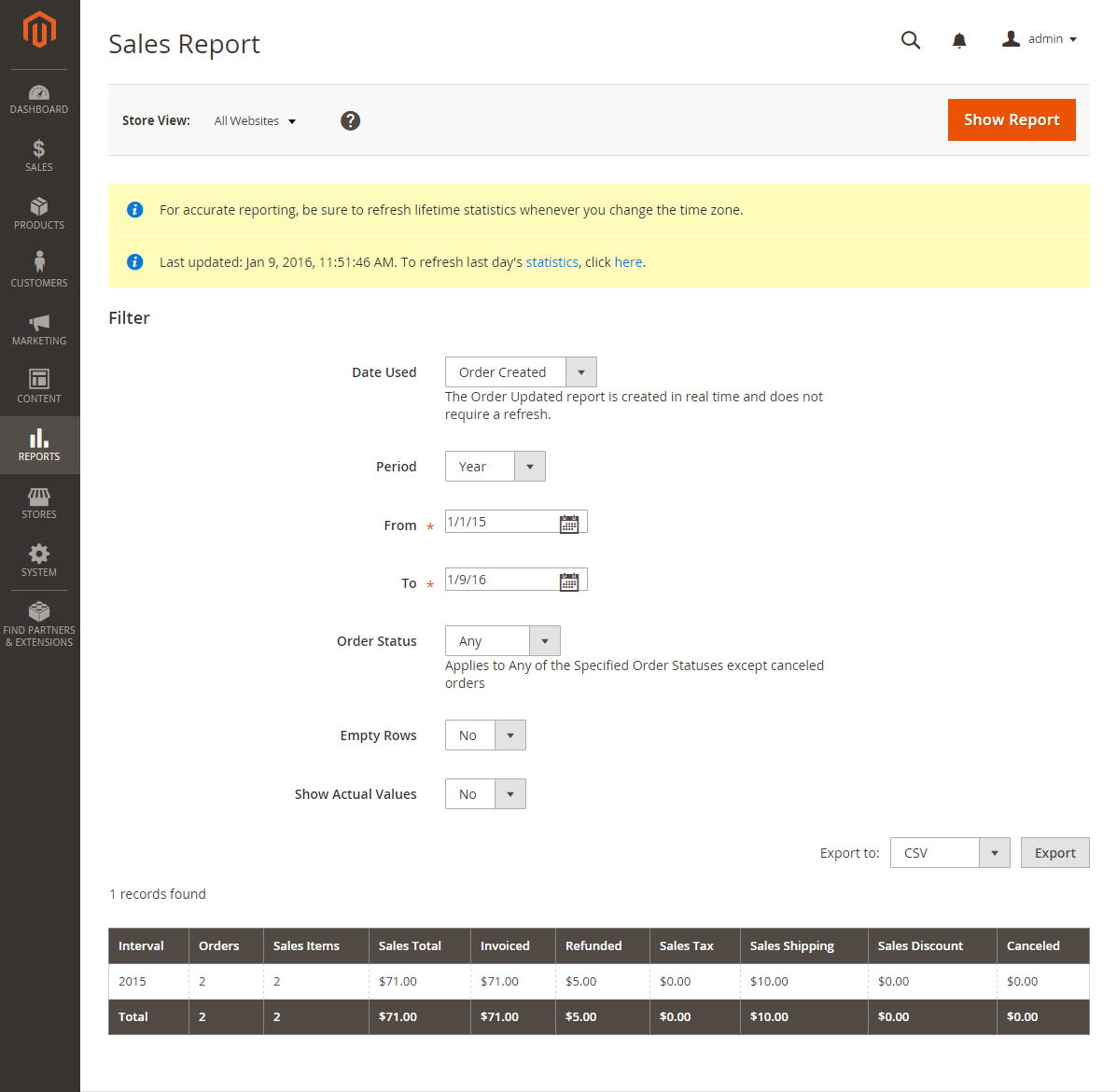Expand the Period dropdown
The height and width of the screenshot is (1092, 1117).
coord(529,466)
